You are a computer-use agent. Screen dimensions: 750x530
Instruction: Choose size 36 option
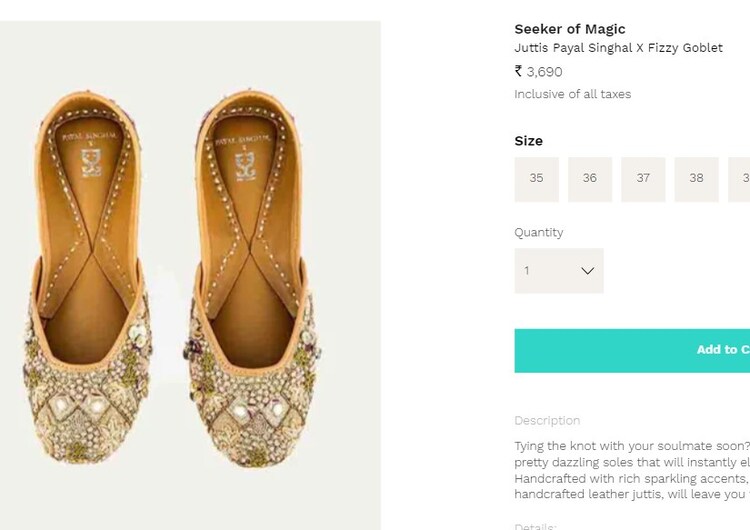590,179
